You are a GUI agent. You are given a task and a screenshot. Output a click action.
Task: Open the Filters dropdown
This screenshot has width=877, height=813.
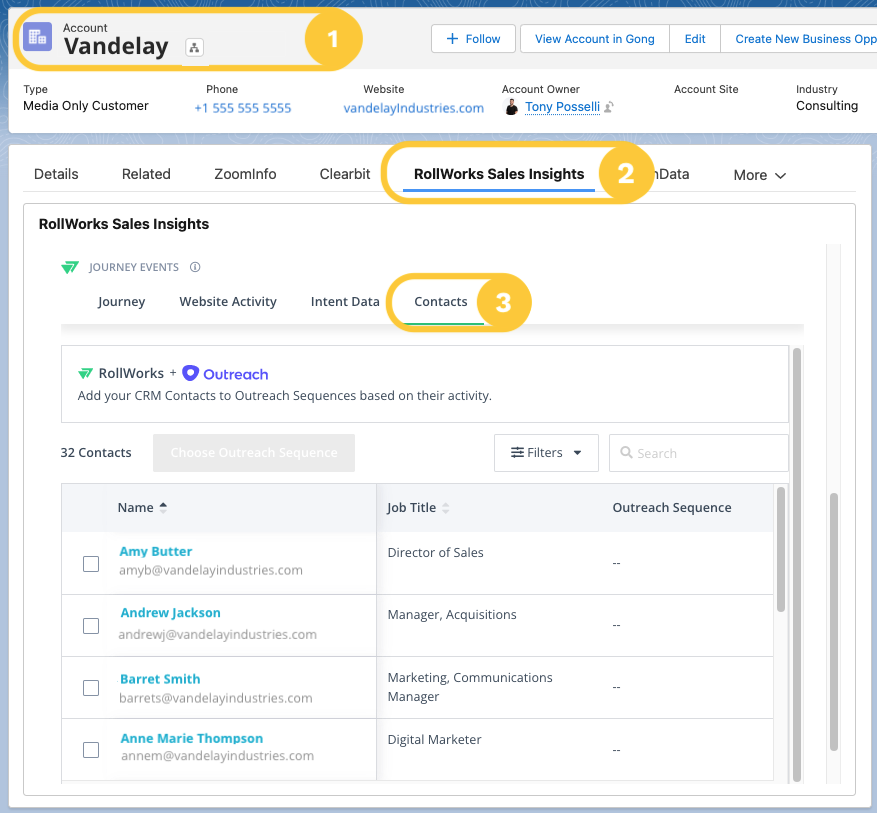click(x=546, y=453)
